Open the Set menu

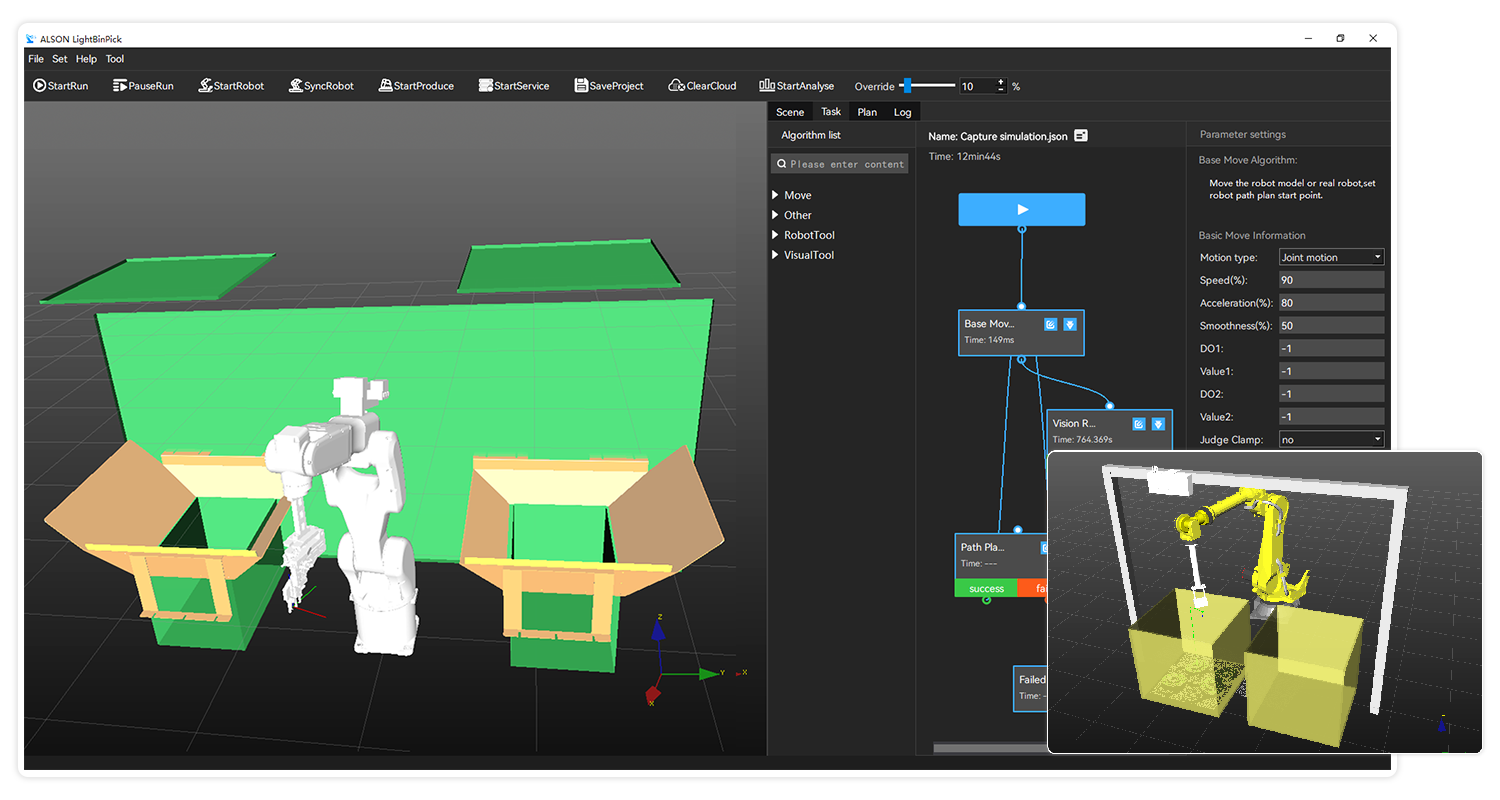pyautogui.click(x=59, y=58)
